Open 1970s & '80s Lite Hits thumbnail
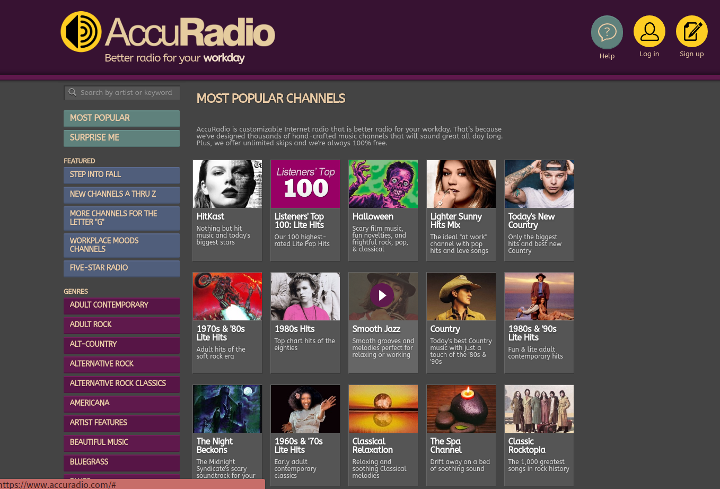This screenshot has height=489, width=720. click(227, 296)
